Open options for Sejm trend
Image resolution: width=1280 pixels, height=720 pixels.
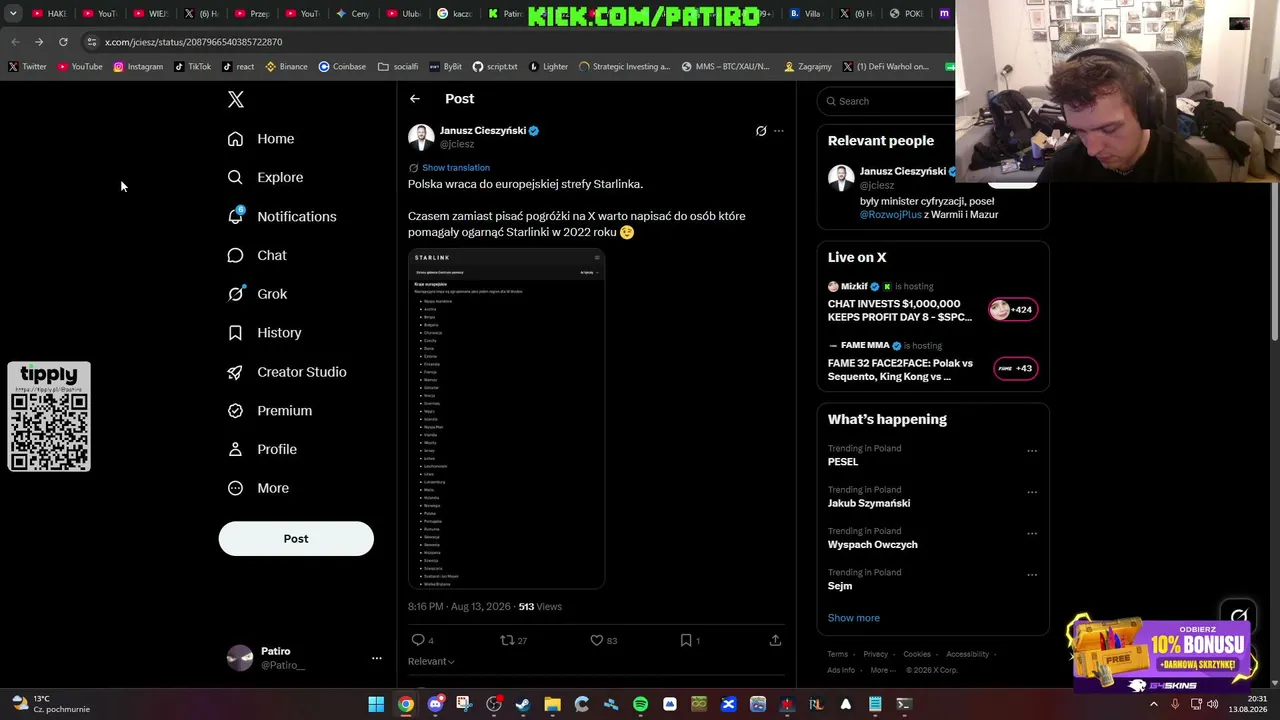pos(1032,575)
